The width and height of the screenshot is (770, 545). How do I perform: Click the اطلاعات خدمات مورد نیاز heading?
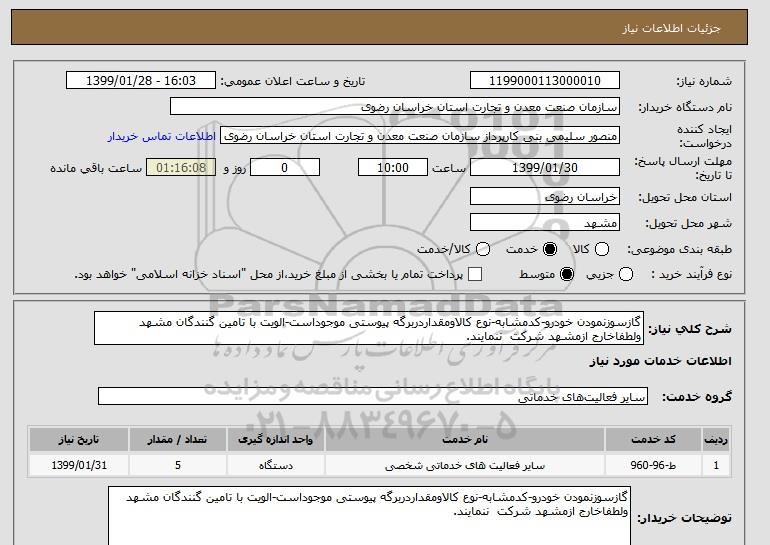click(x=660, y=361)
